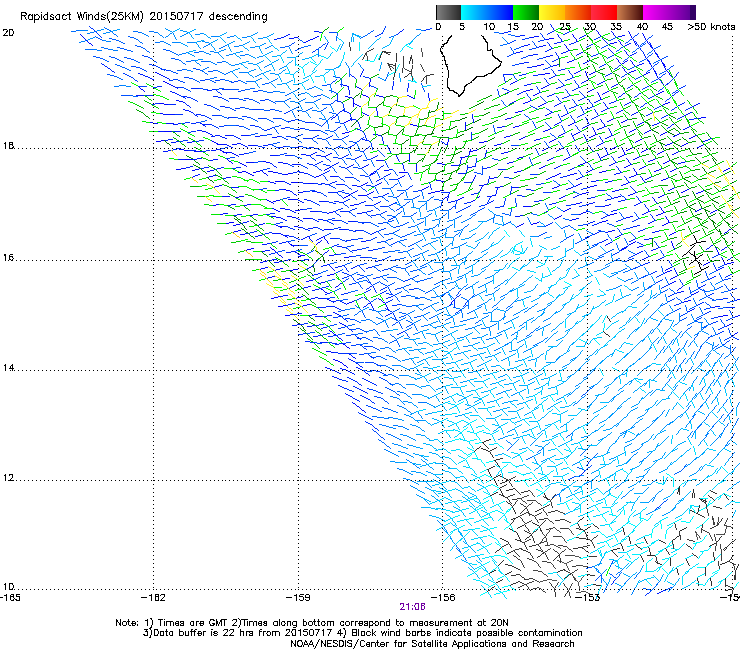The width and height of the screenshot is (740, 650).
Task: Click the longitude label -153
Action: click(x=588, y=598)
